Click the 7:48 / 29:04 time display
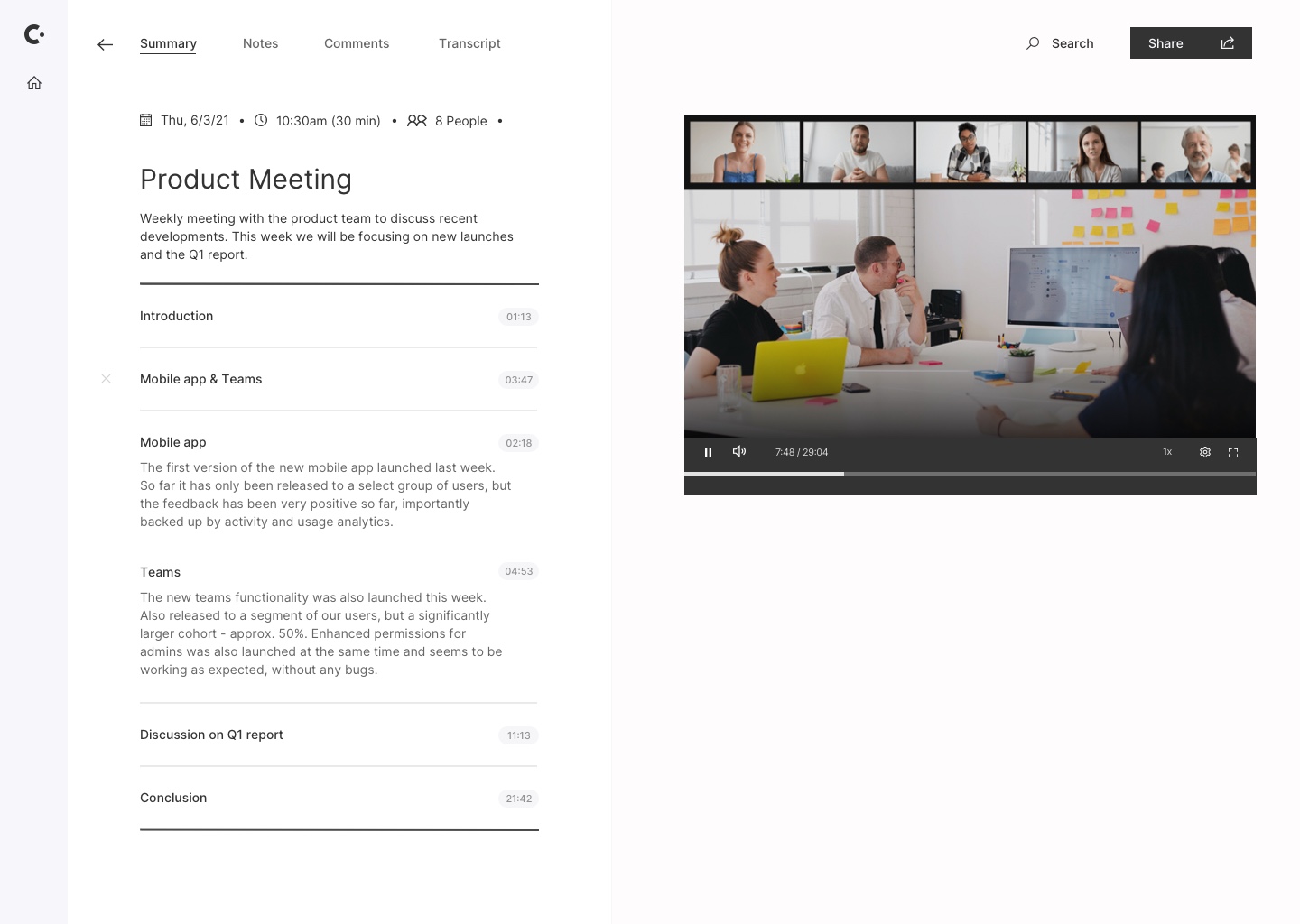This screenshot has height=924, width=1300. pyautogui.click(x=802, y=452)
